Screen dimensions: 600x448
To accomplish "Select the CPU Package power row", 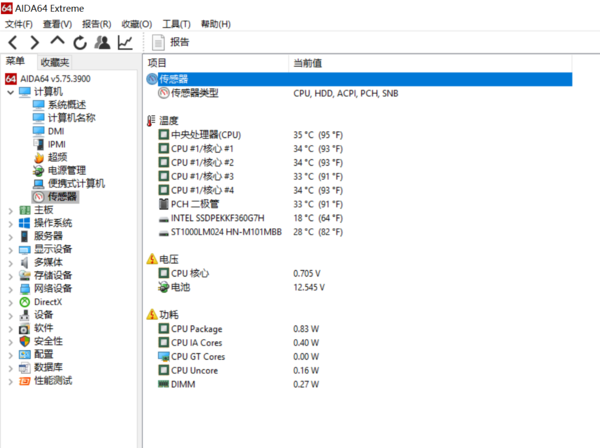I will (x=359, y=329).
